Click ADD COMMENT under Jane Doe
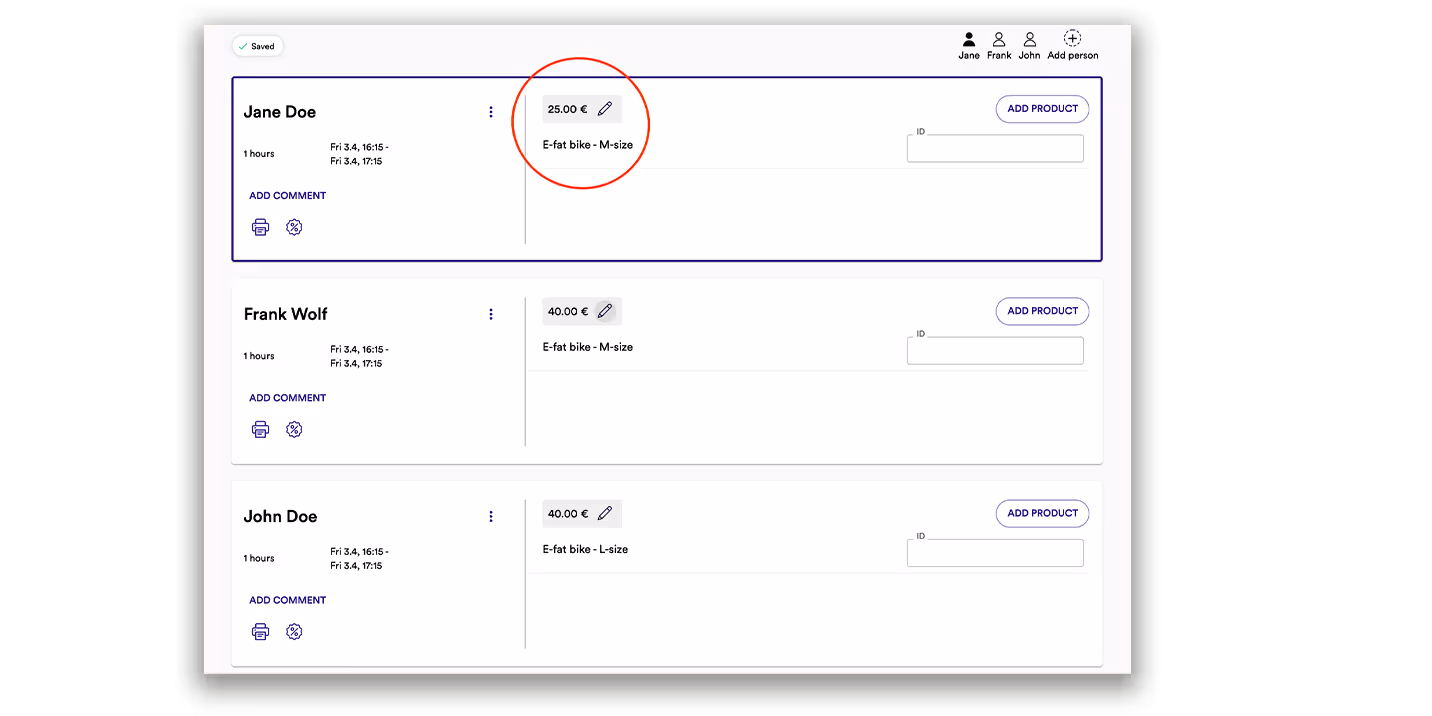The height and width of the screenshot is (716, 1432). pos(287,196)
